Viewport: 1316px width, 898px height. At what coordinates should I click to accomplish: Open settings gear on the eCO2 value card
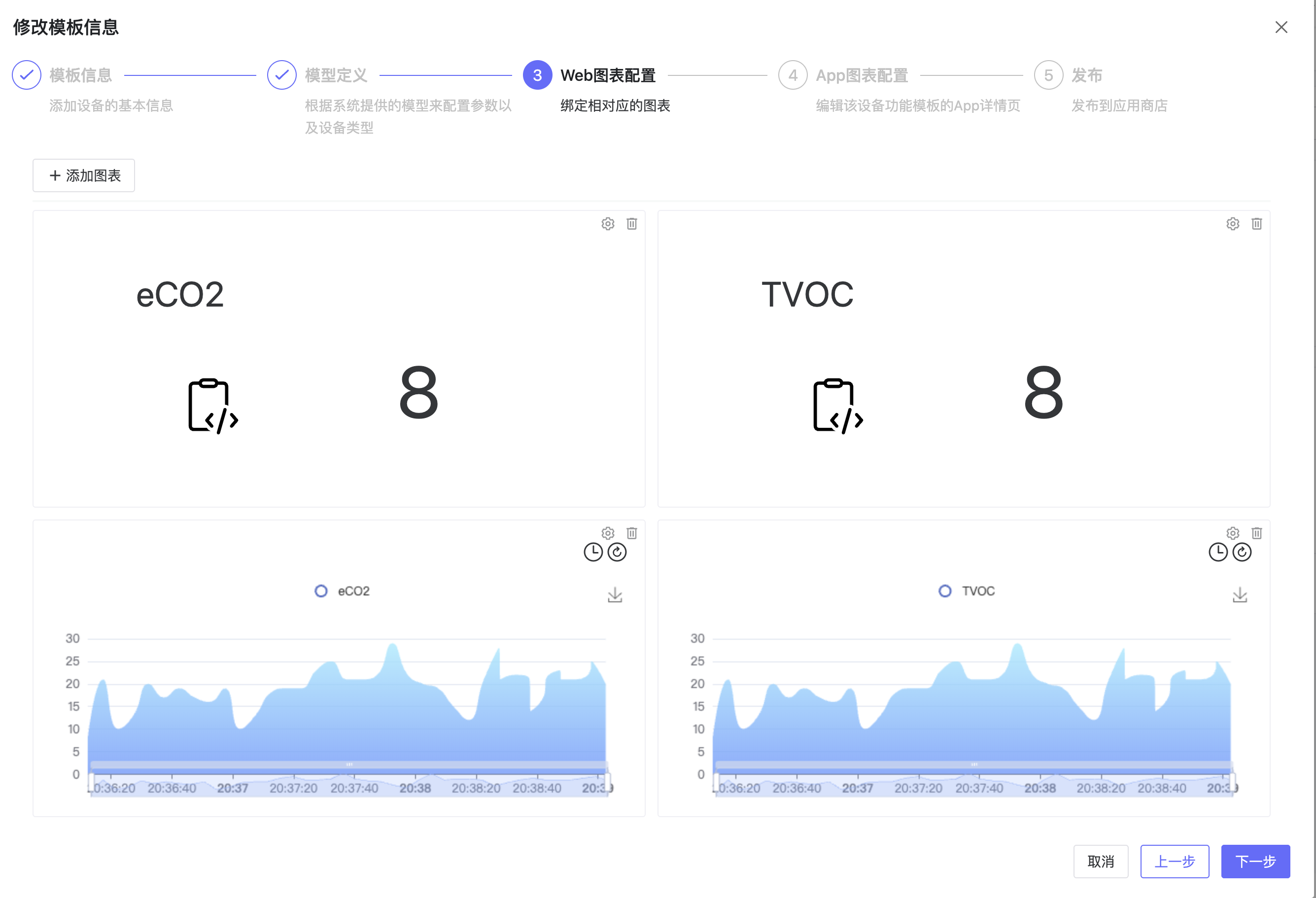tap(607, 224)
